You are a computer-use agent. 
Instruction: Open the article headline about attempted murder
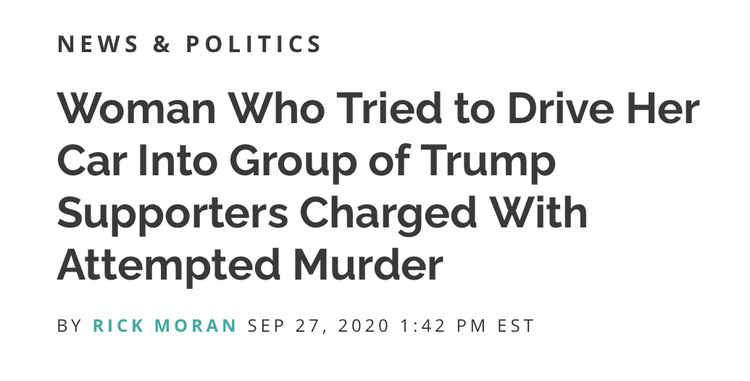378,186
